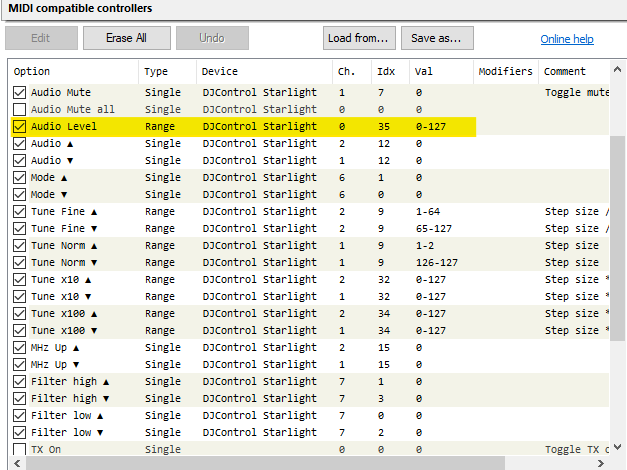The width and height of the screenshot is (627, 470).
Task: Click the Ch. column header
Action: click(351, 72)
